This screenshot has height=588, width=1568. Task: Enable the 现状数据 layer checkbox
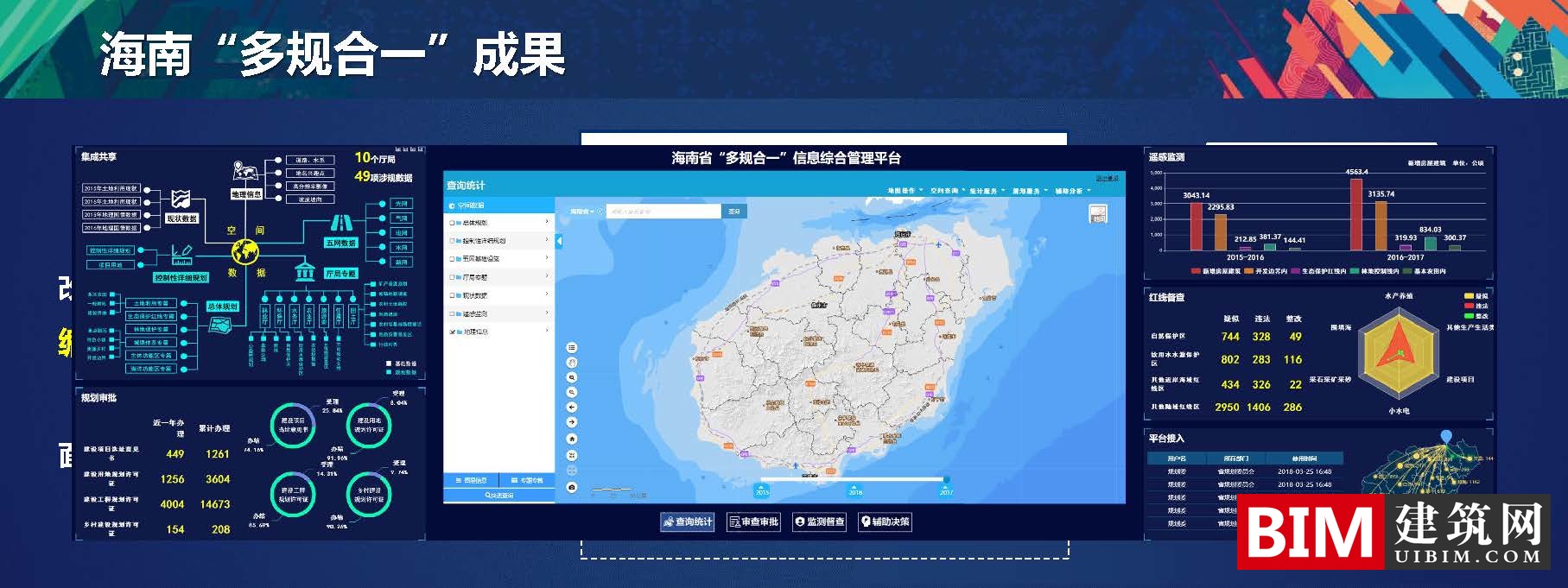[x=452, y=295]
